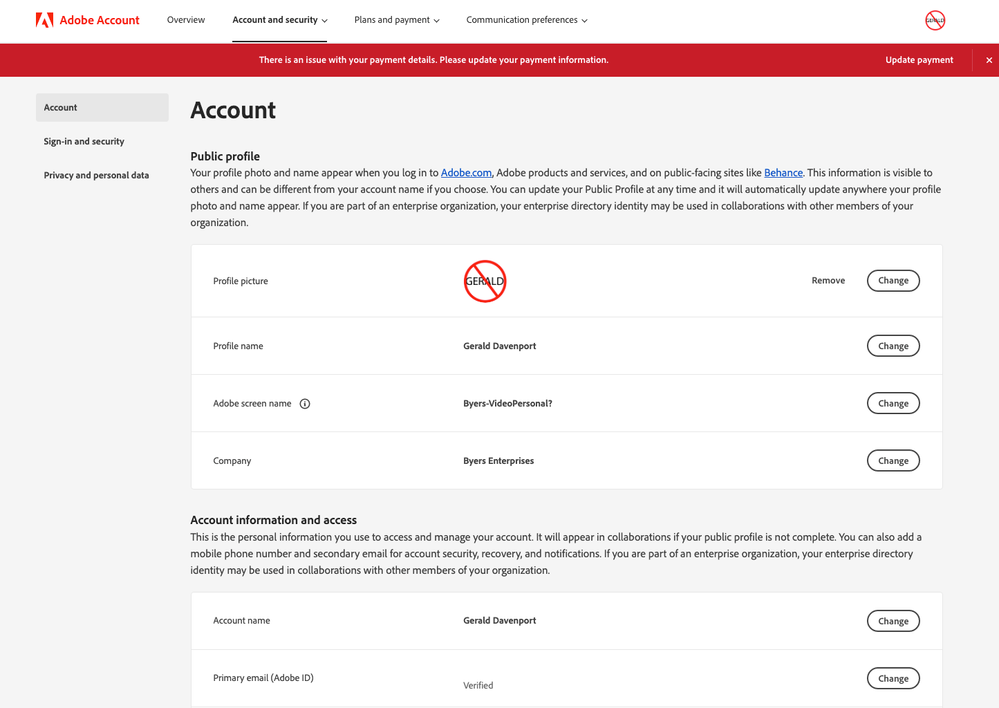The width and height of the screenshot is (999, 708).
Task: Click the Adobe screen name info icon
Action: pyautogui.click(x=305, y=403)
